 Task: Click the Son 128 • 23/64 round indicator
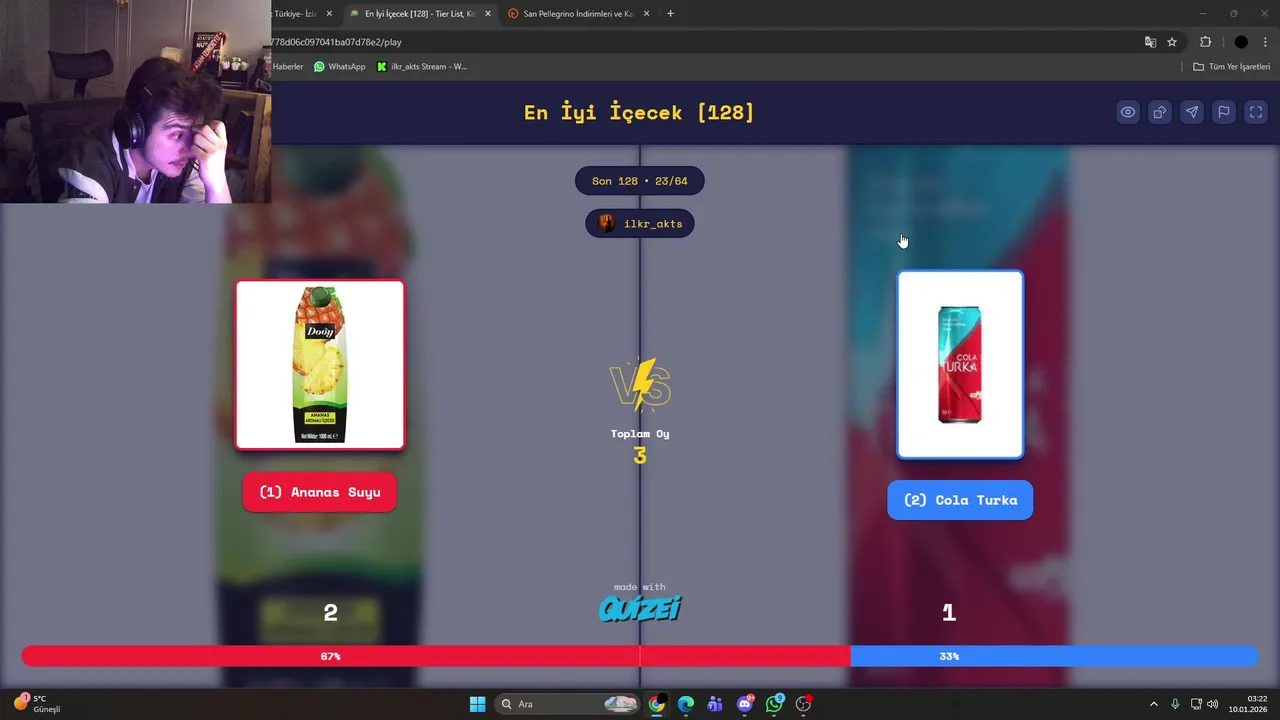640,181
